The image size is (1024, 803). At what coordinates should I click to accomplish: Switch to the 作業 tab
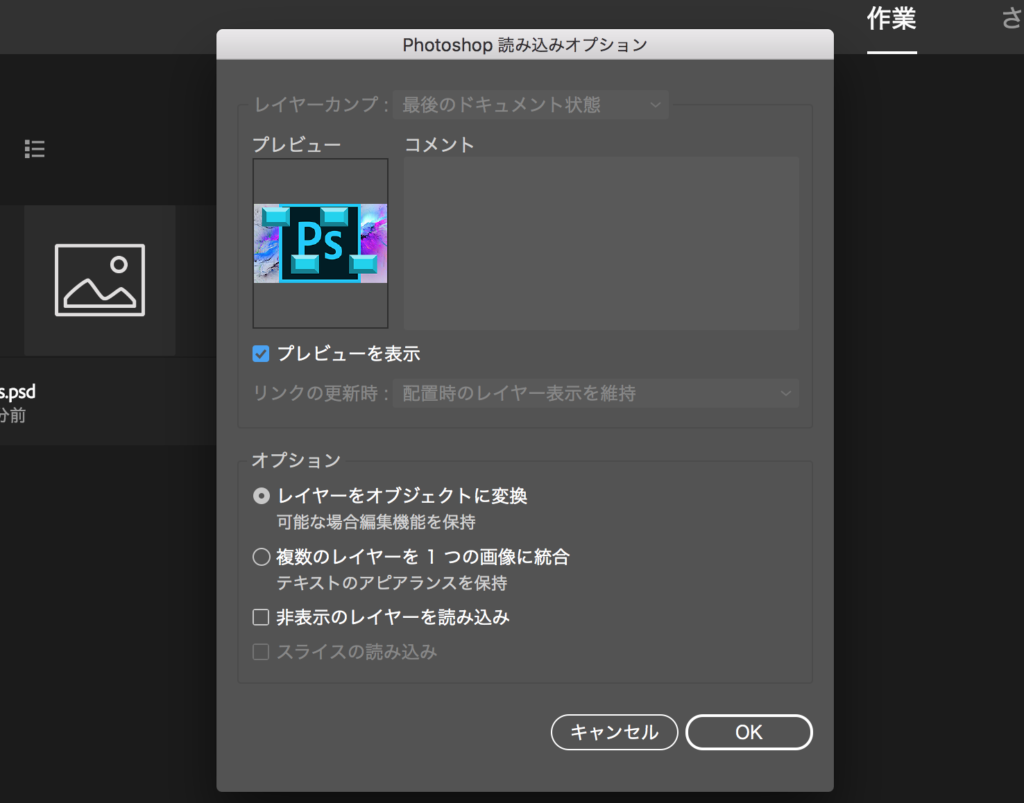pos(891,20)
